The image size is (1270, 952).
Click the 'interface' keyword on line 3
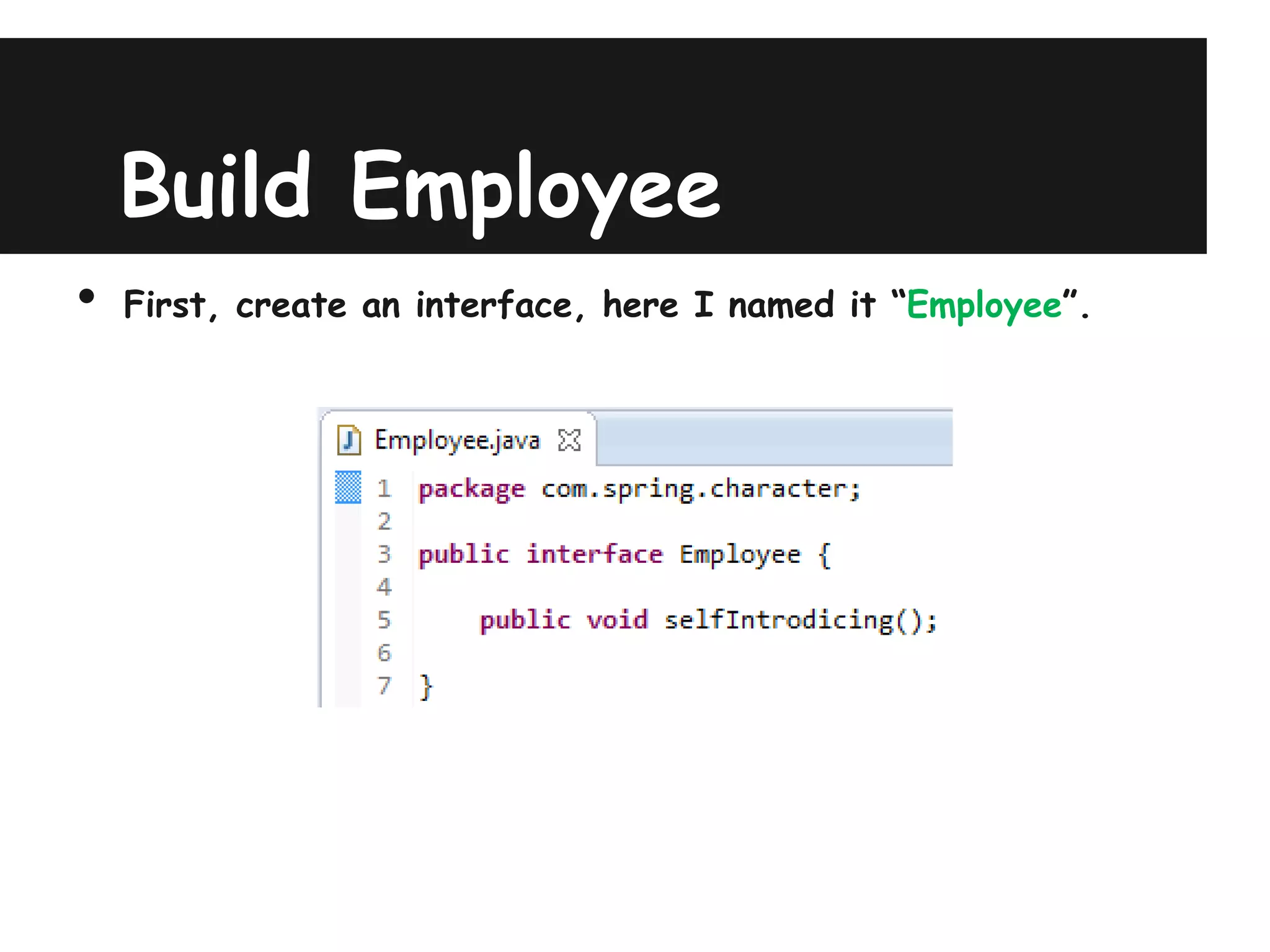point(594,554)
